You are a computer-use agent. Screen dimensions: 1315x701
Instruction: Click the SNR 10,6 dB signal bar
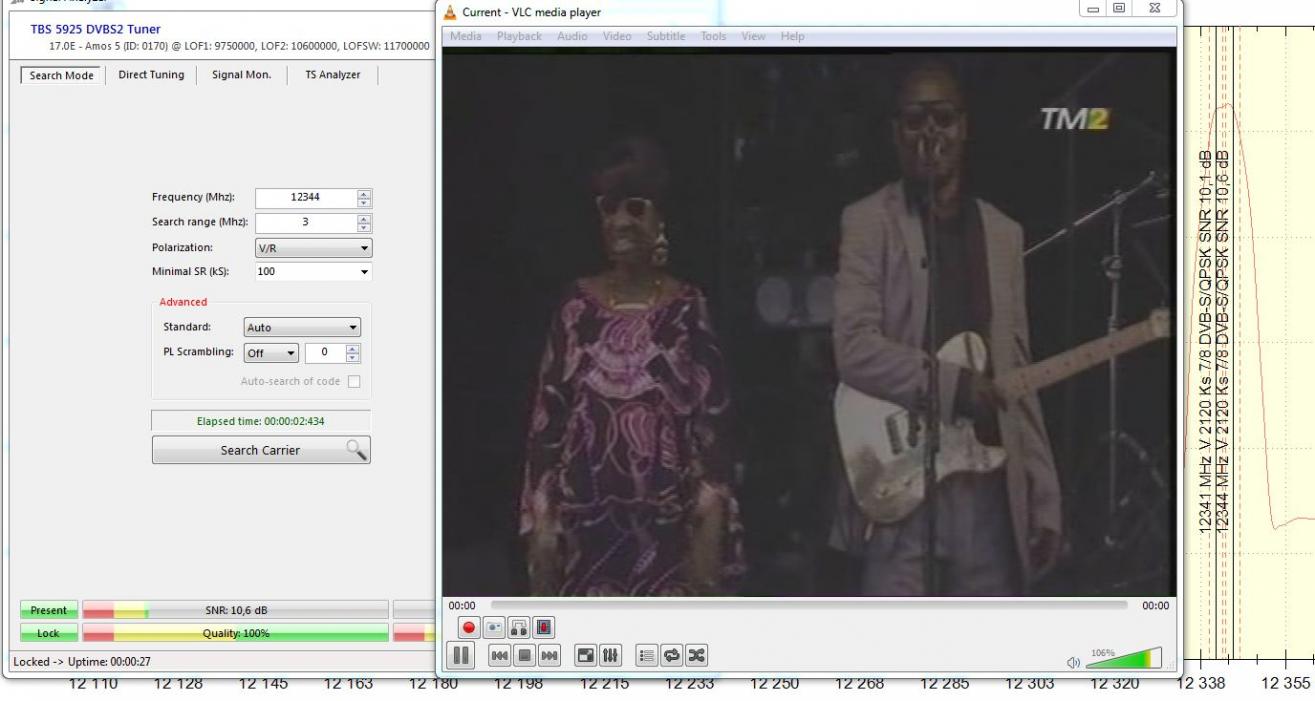235,610
